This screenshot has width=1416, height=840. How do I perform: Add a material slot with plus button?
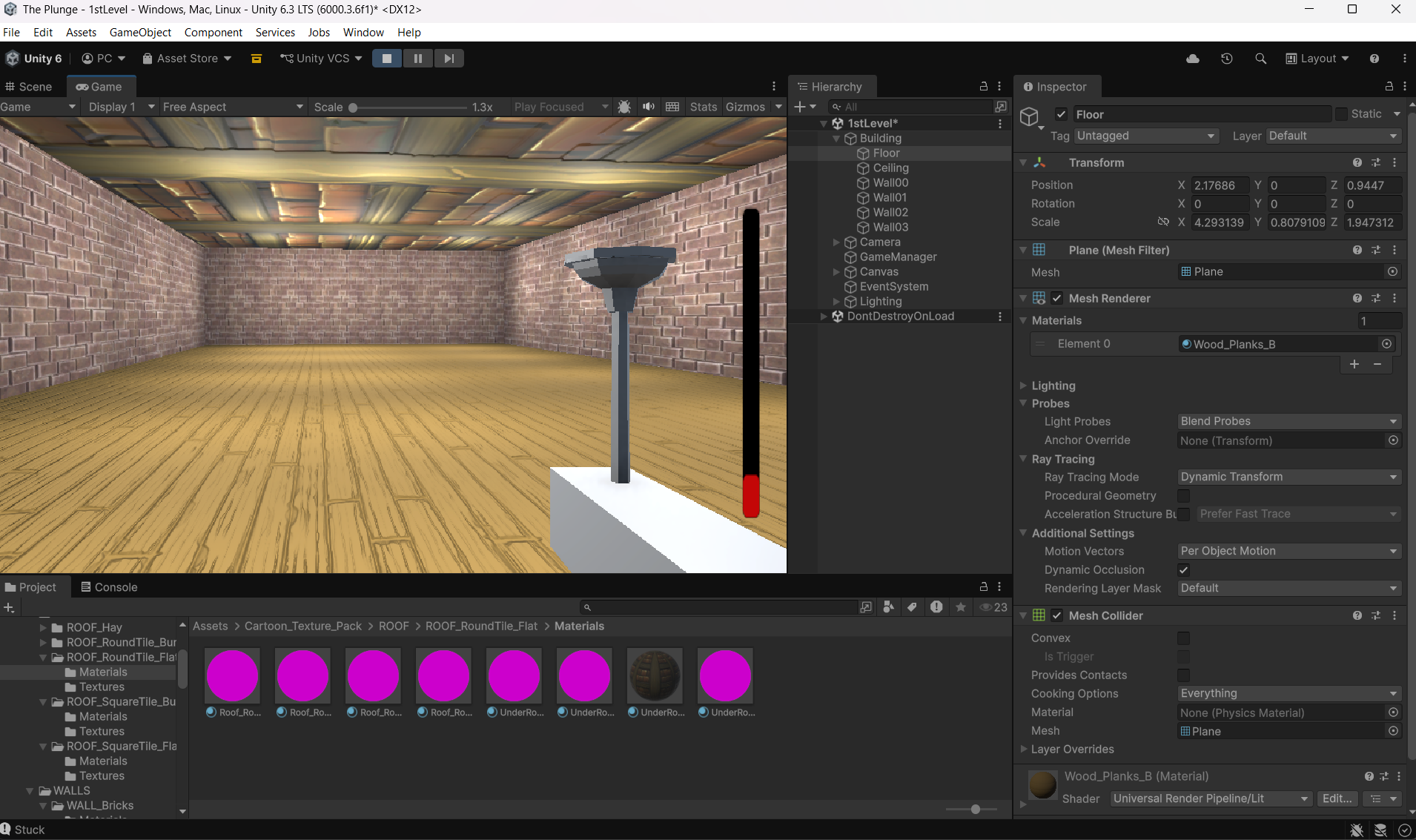click(1354, 364)
